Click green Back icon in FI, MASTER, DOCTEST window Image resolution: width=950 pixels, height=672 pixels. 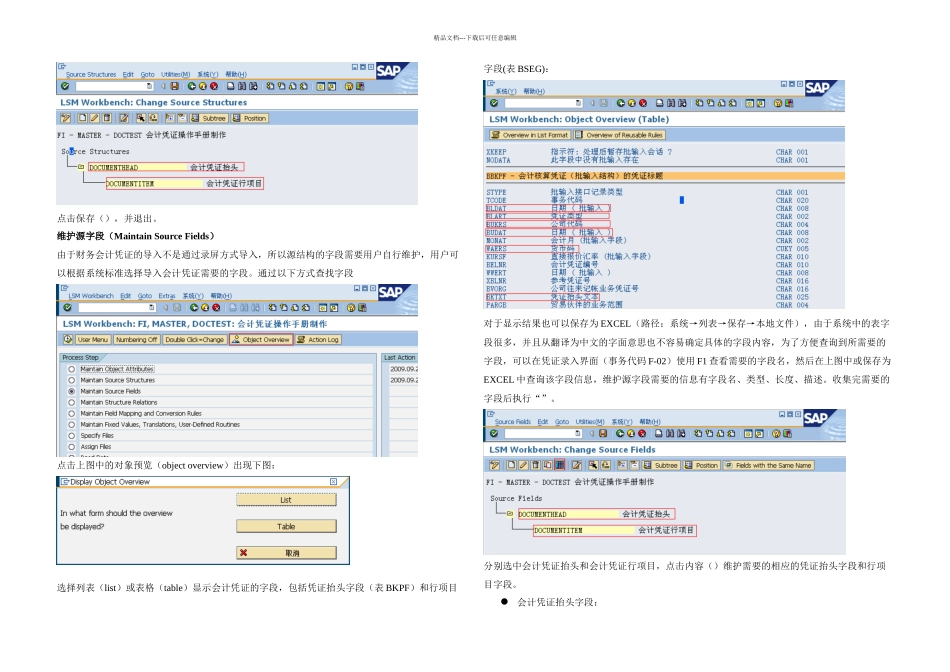pos(194,308)
